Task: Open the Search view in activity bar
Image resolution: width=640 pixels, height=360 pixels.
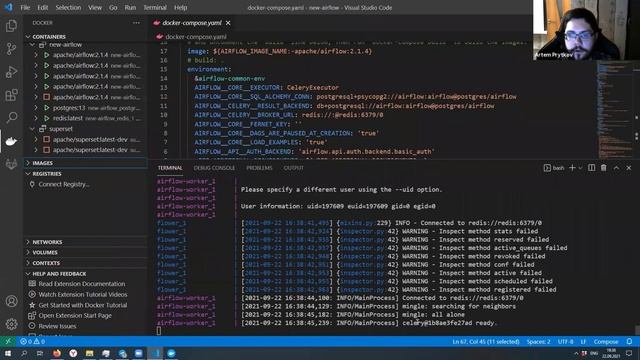Action: tap(11, 118)
